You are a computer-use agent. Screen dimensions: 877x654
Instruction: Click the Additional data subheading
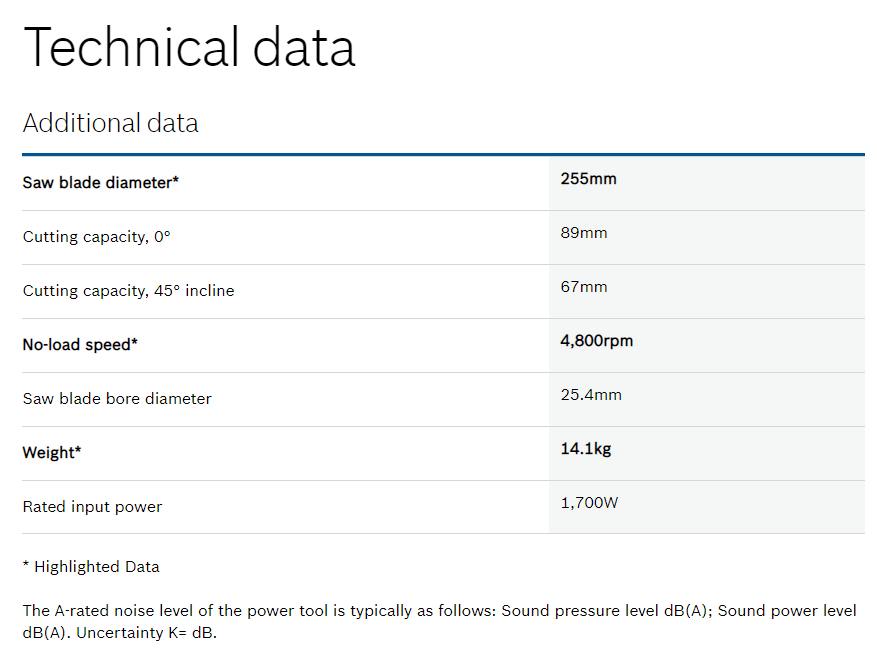click(110, 123)
